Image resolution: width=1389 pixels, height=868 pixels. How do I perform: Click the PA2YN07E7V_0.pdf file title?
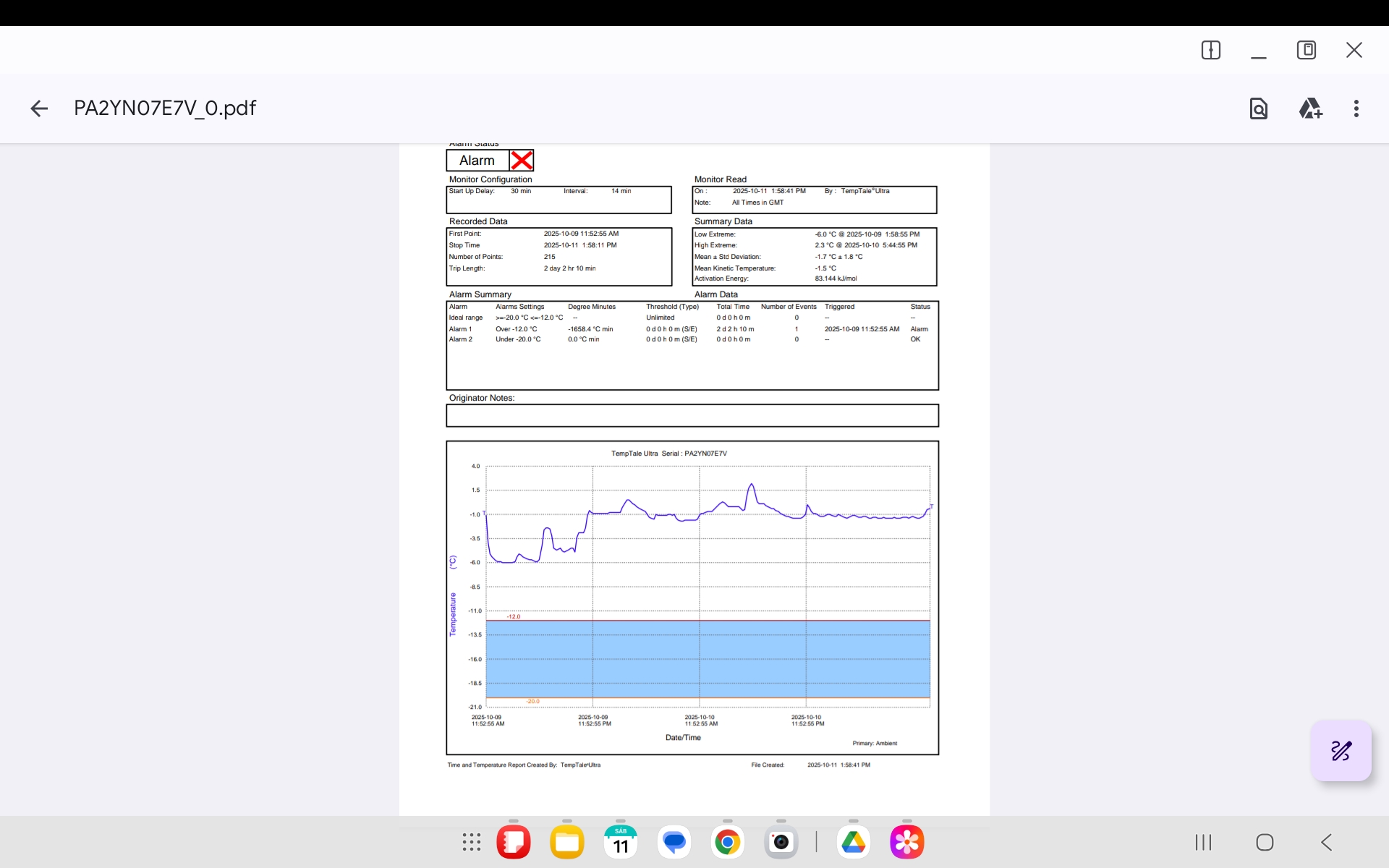coord(165,109)
